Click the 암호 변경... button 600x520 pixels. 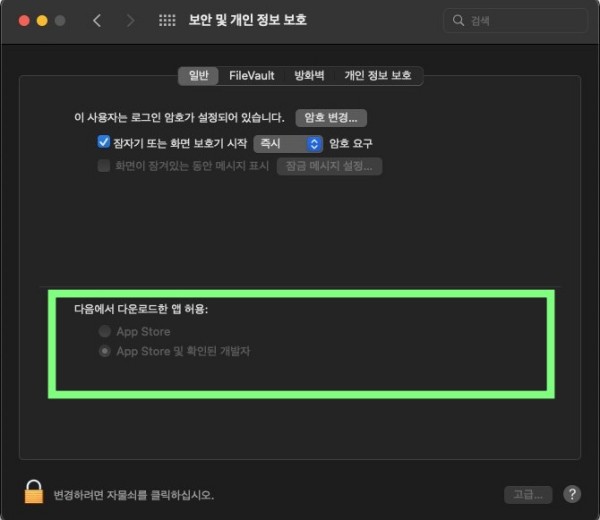pyautogui.click(x=331, y=118)
